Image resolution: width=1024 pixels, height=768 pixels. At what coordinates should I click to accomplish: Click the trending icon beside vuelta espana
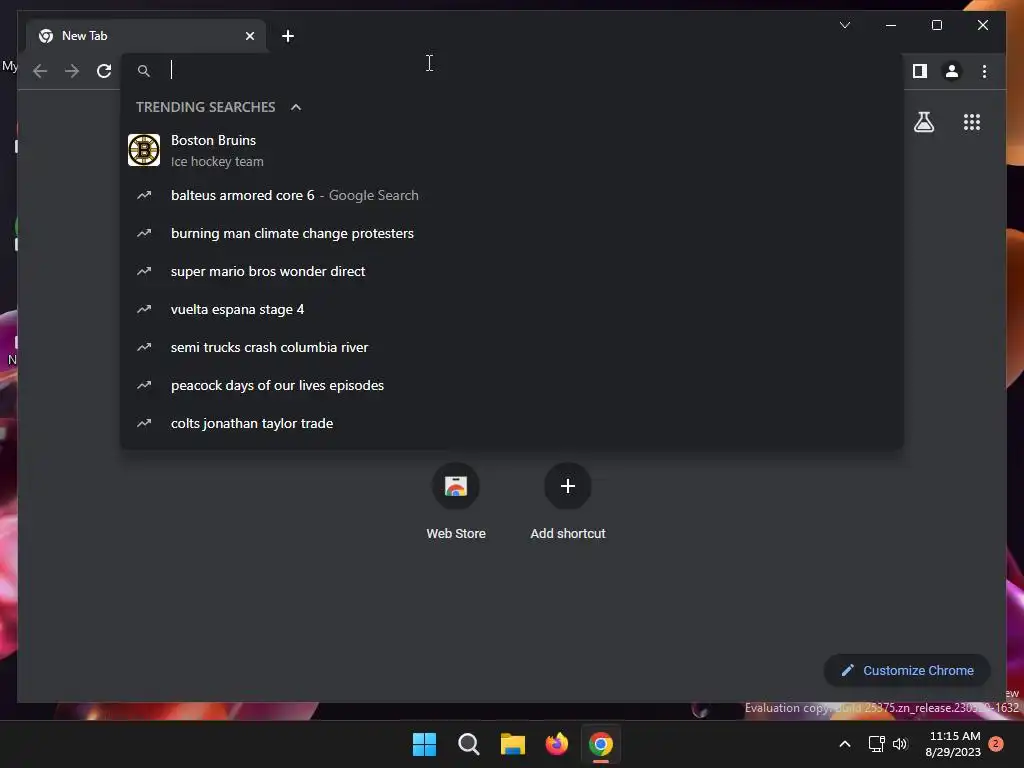(x=144, y=309)
